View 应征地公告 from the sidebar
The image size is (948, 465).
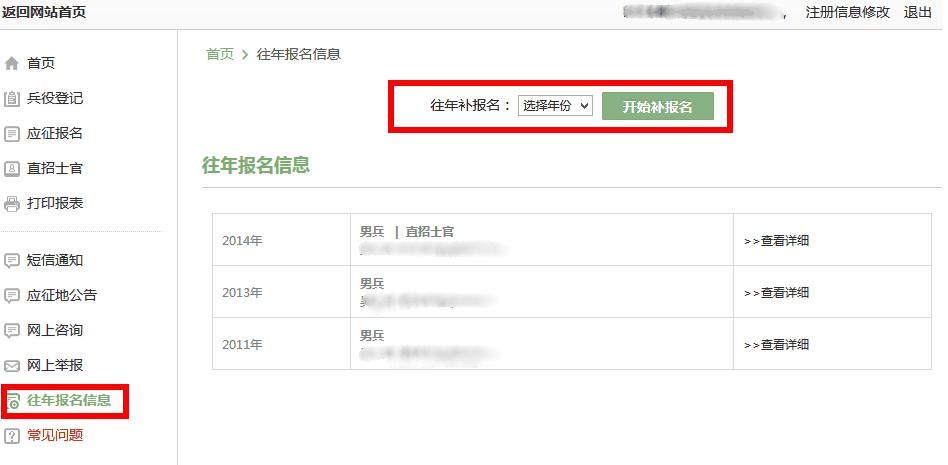[62, 295]
